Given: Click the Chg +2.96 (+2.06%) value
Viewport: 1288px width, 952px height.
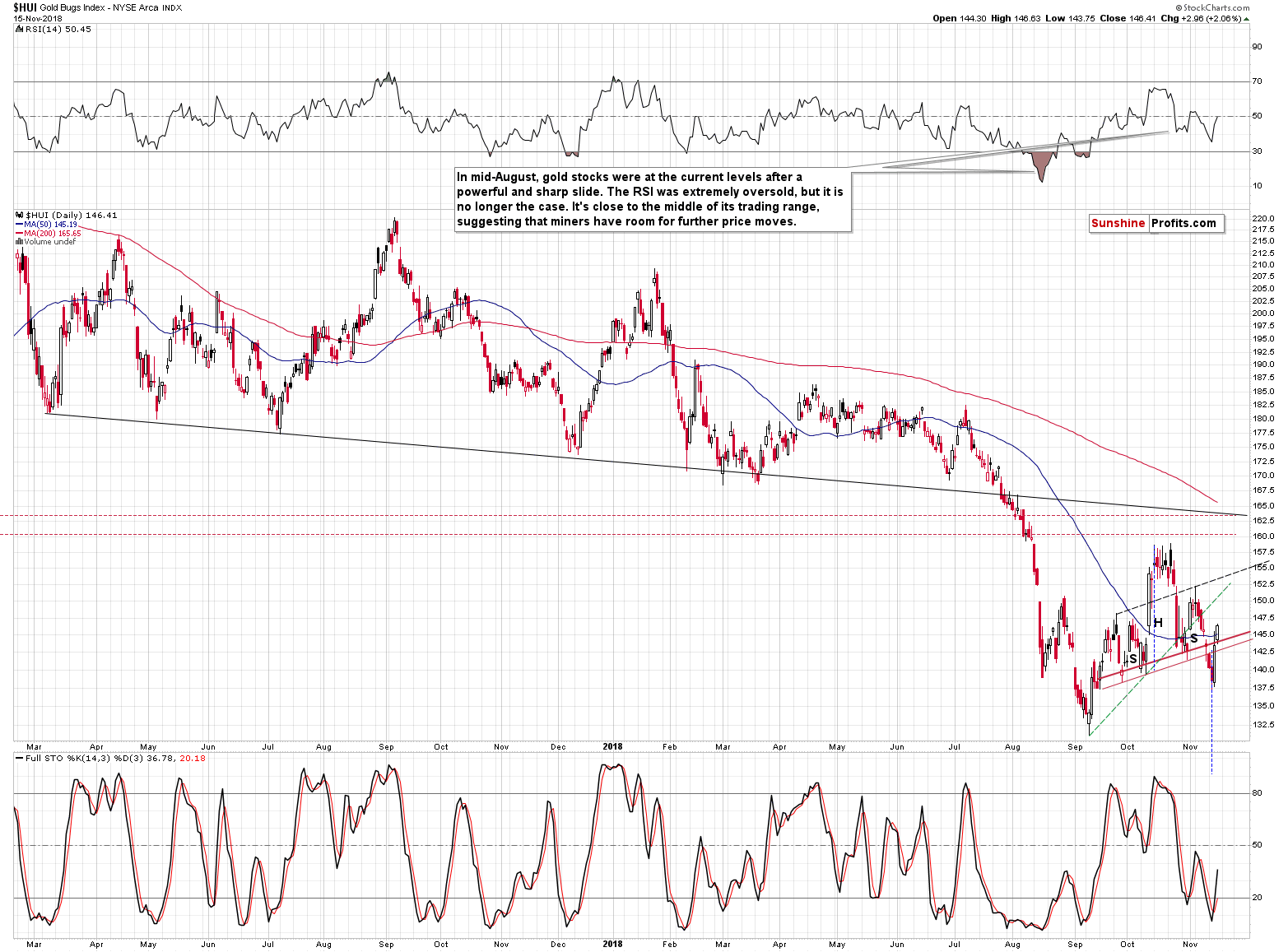Looking at the screenshot, I should (x=1201, y=18).
